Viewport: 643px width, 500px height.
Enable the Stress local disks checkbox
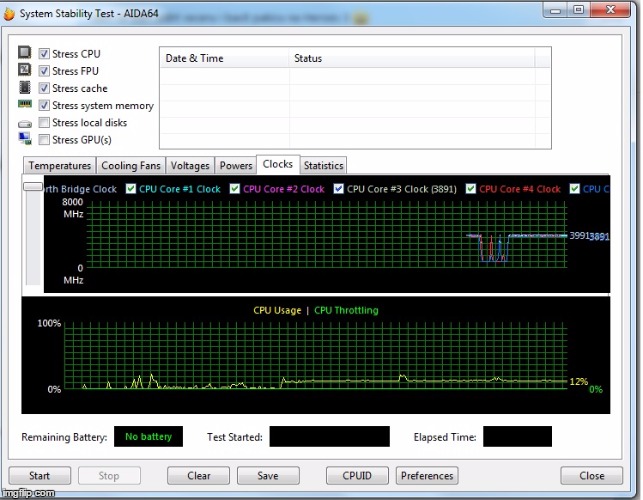pyautogui.click(x=44, y=123)
